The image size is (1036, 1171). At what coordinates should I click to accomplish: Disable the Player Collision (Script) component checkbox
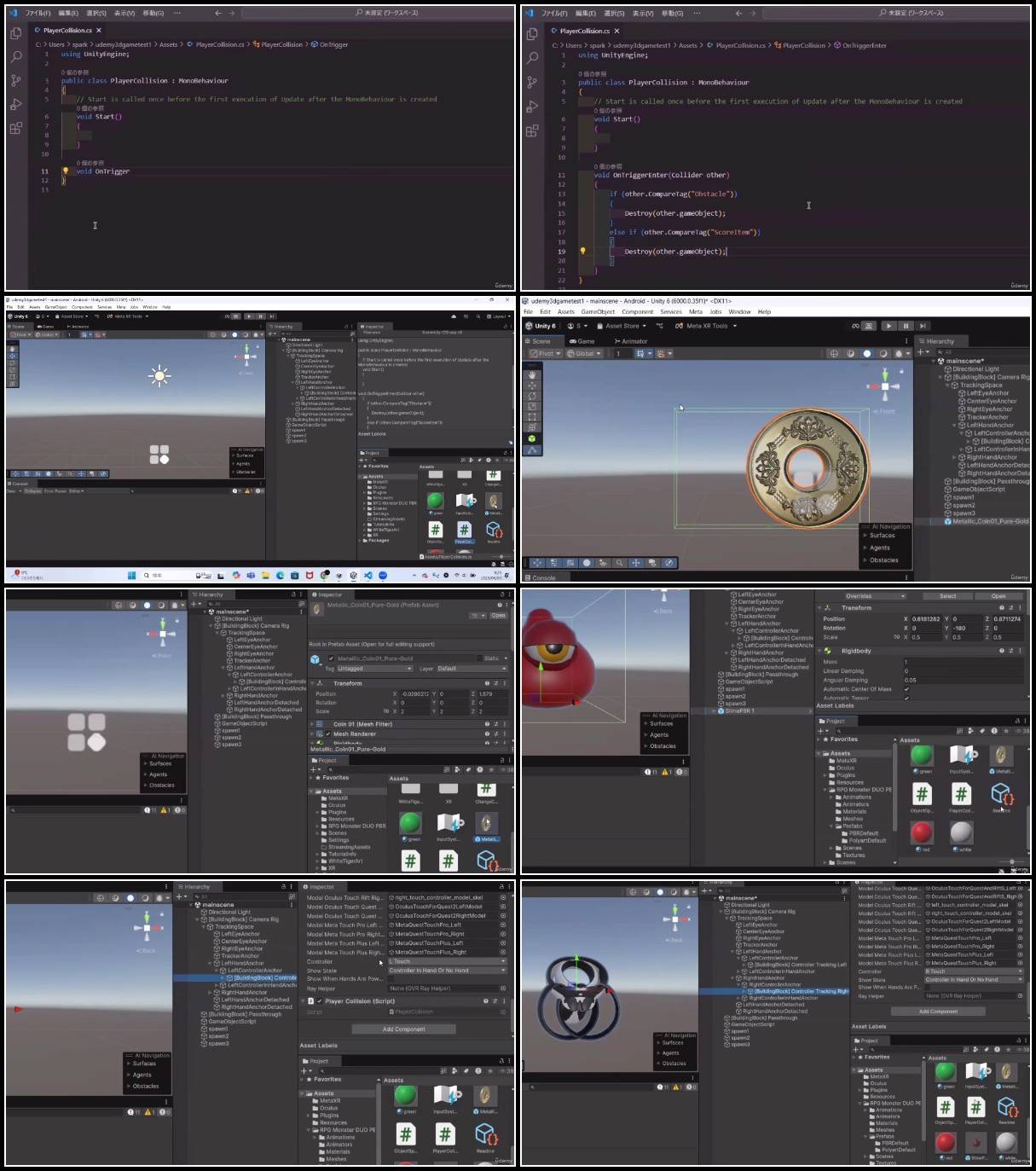pos(318,1001)
